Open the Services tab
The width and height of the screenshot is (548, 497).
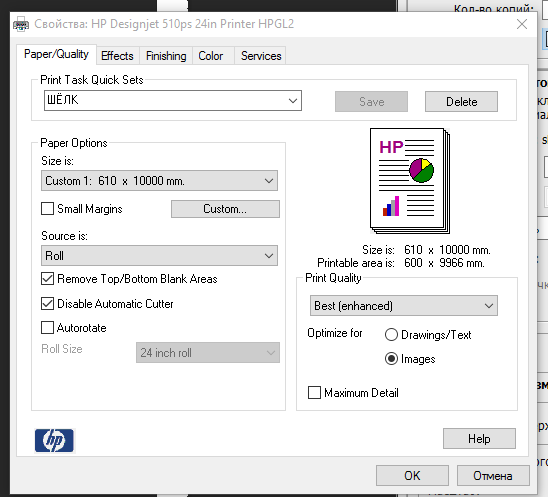pos(261,56)
